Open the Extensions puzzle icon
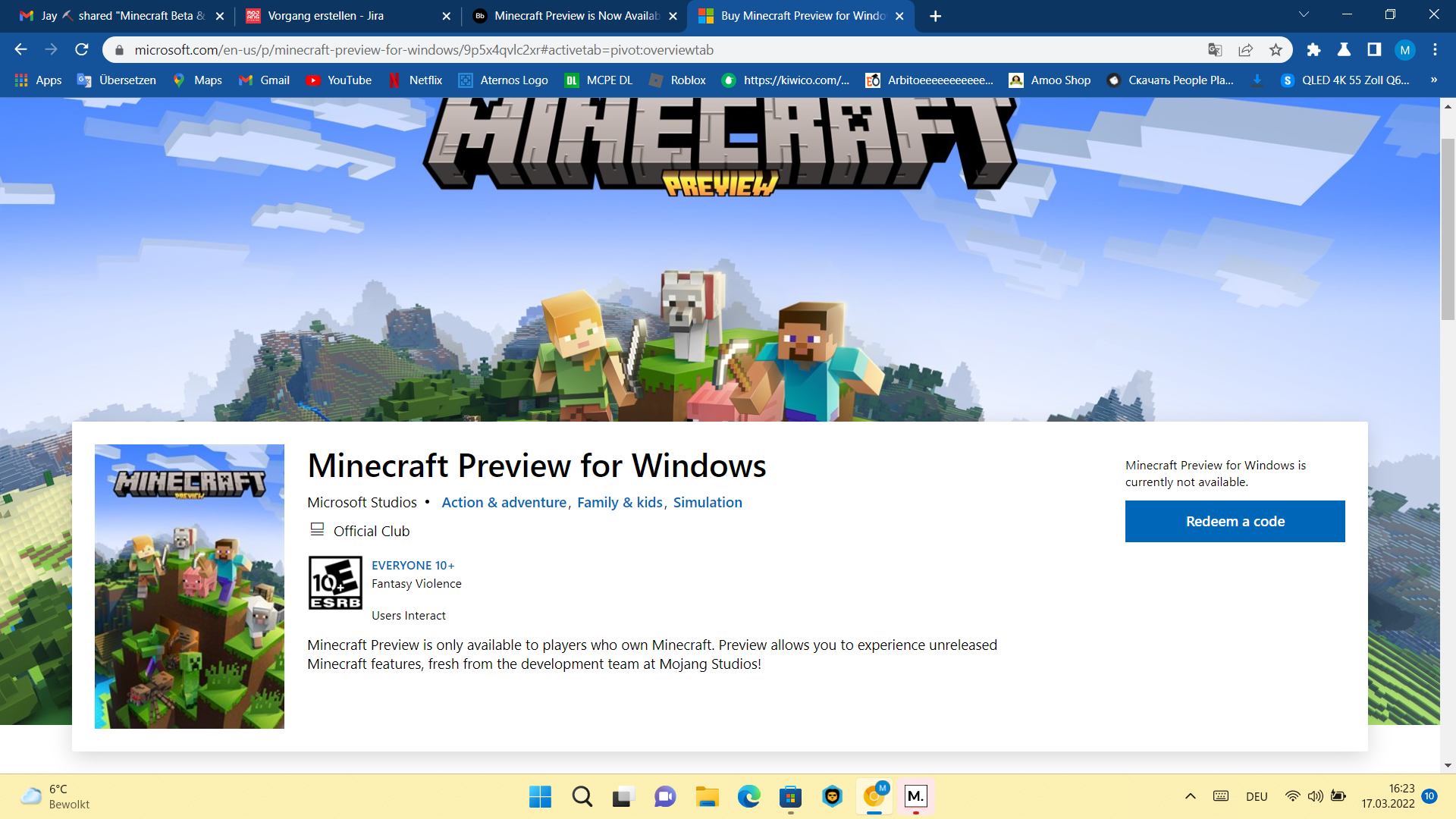 [1313, 50]
